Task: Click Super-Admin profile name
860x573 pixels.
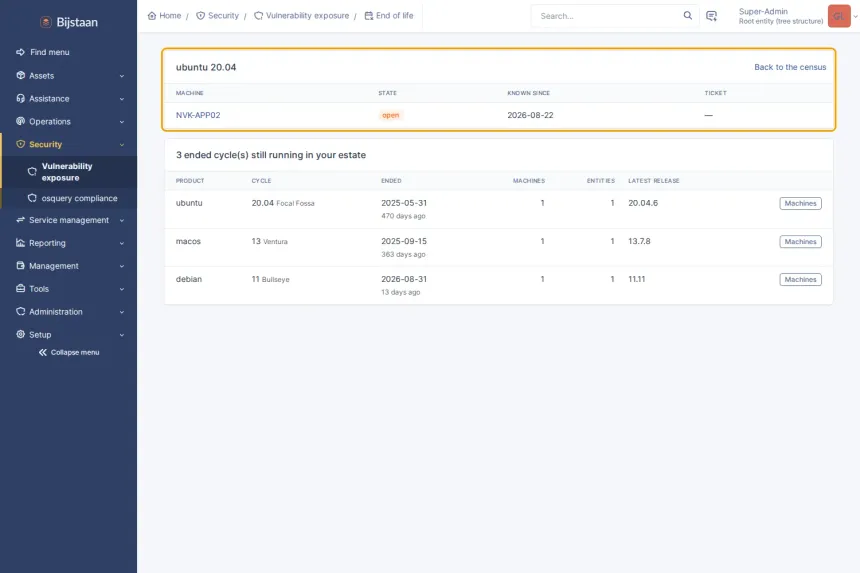Action: point(763,12)
